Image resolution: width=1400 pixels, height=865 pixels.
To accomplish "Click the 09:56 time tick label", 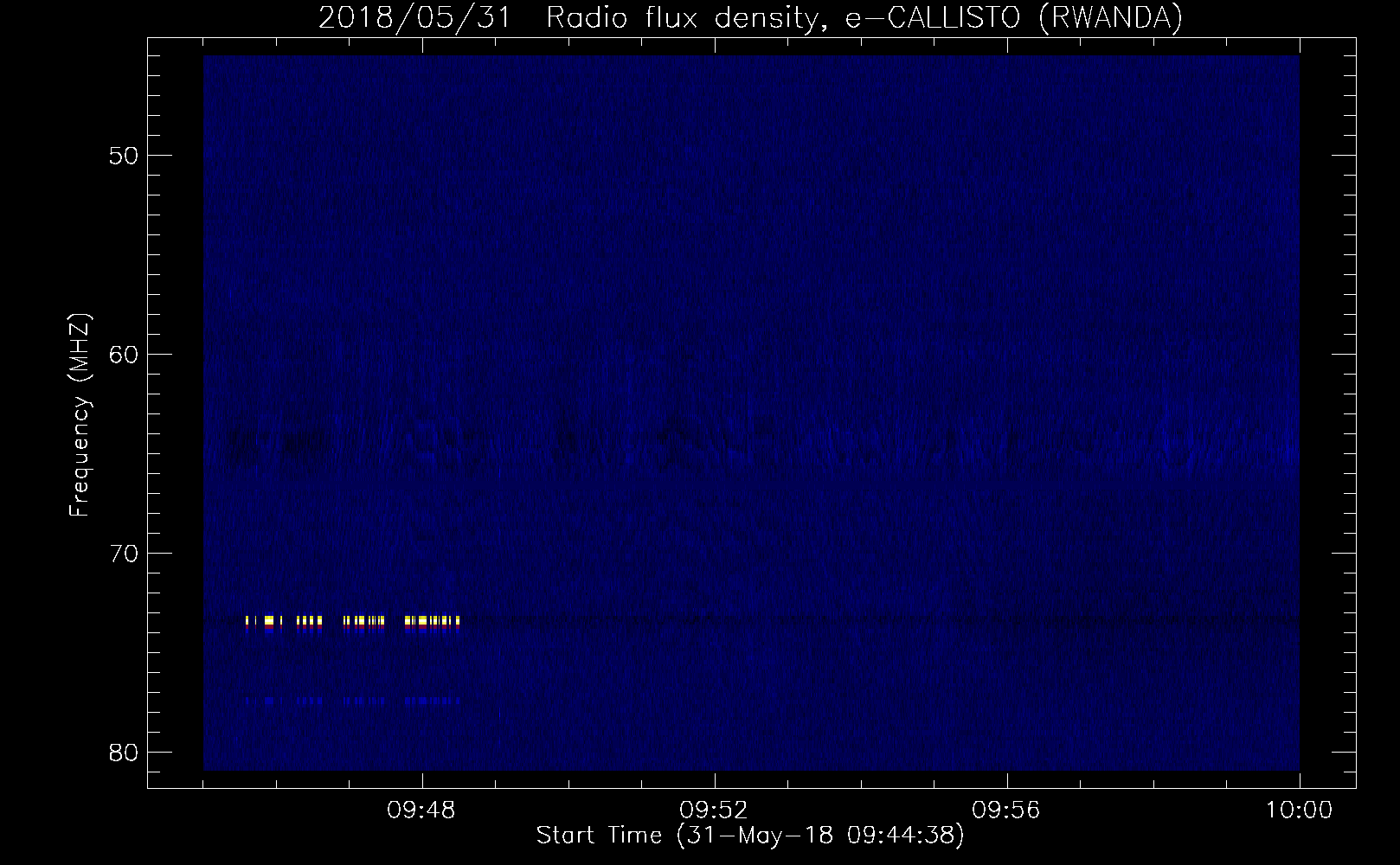I will pyautogui.click(x=1007, y=811).
